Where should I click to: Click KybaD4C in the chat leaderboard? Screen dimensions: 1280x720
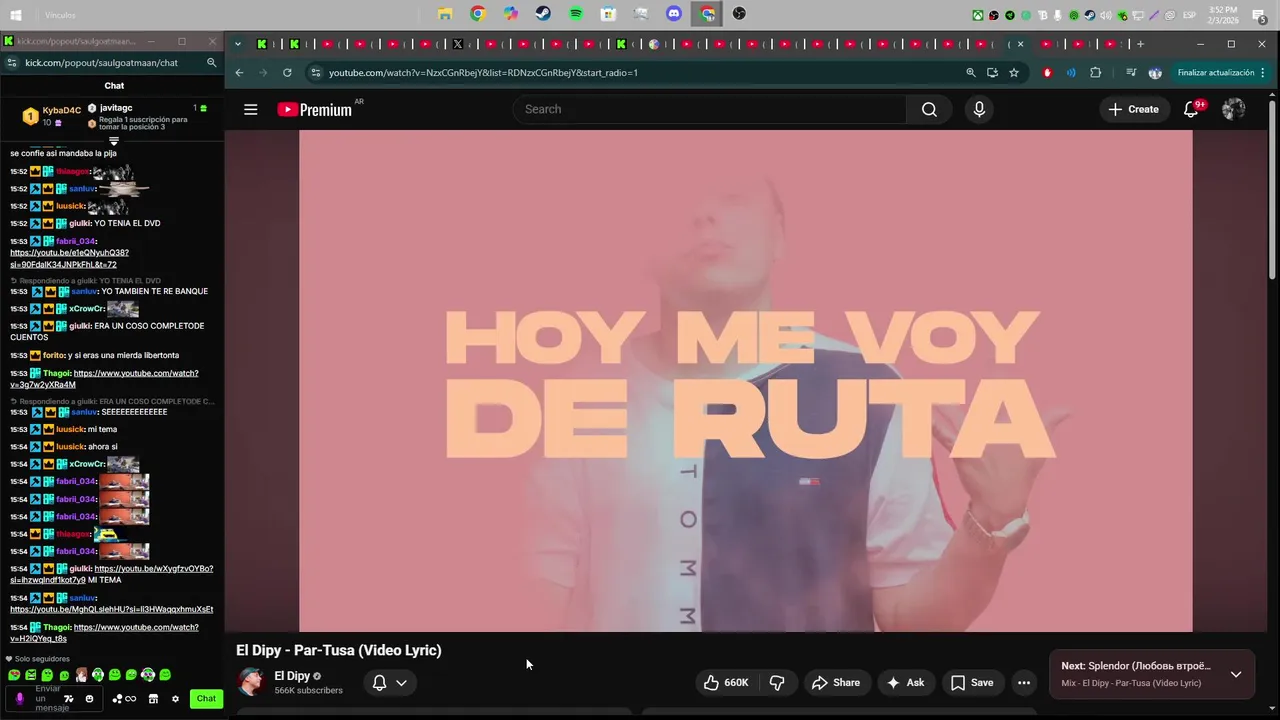(x=61, y=111)
